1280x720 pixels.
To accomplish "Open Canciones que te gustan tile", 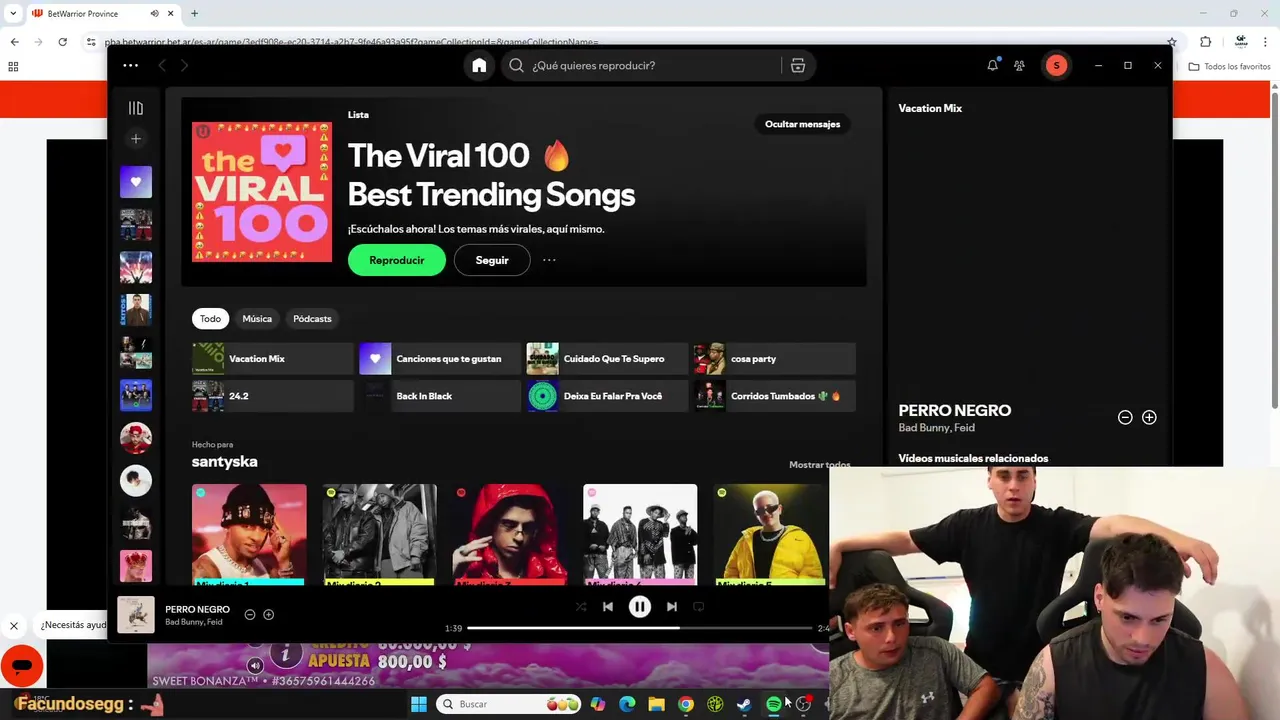I will (x=440, y=358).
